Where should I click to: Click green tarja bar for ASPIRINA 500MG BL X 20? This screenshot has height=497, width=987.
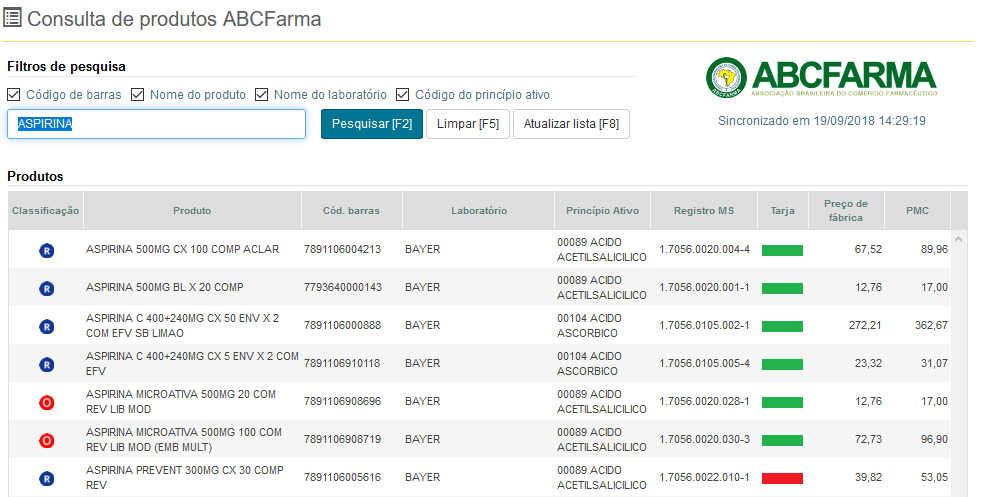(782, 289)
